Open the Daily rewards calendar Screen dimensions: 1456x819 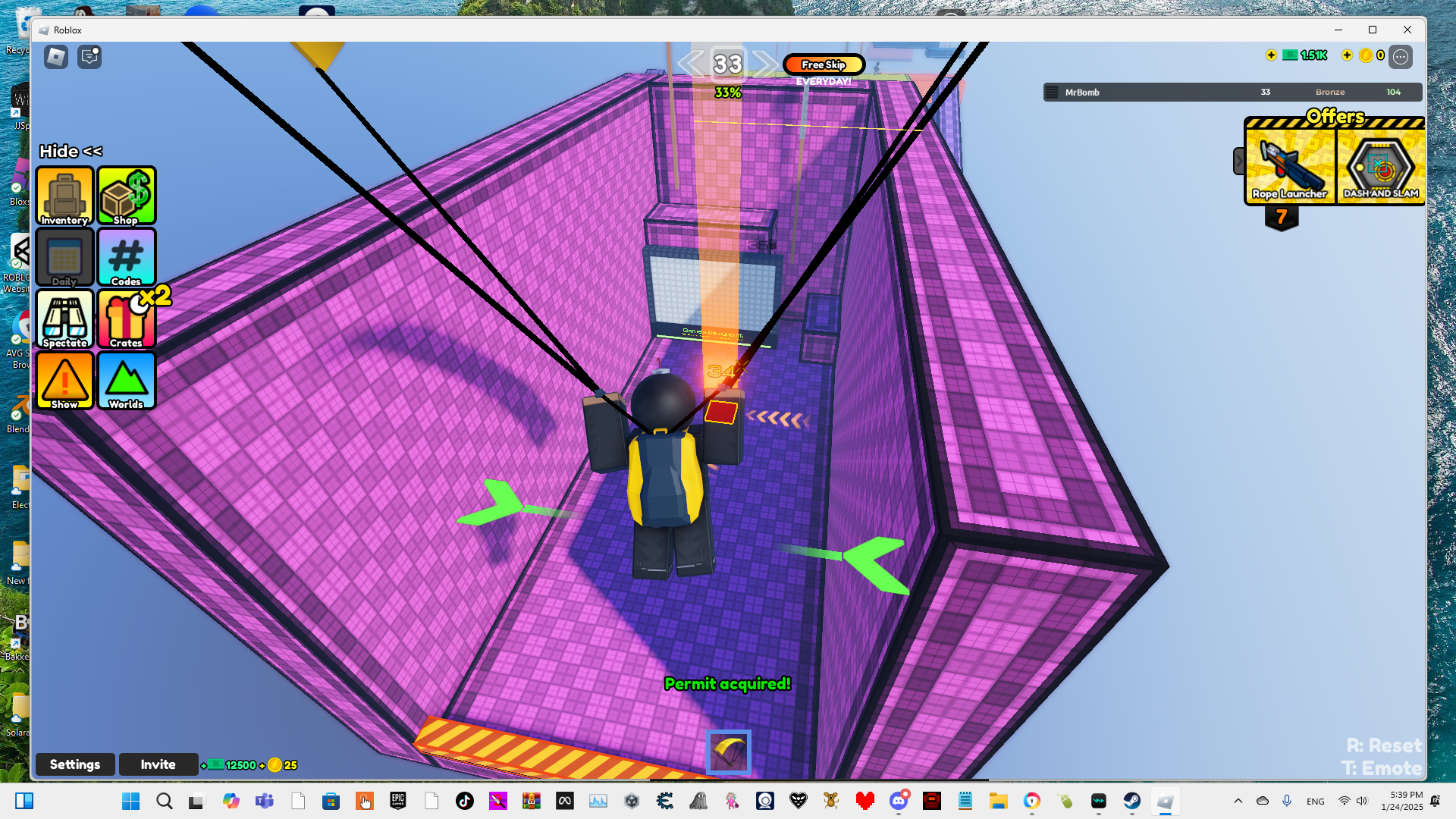coord(64,258)
